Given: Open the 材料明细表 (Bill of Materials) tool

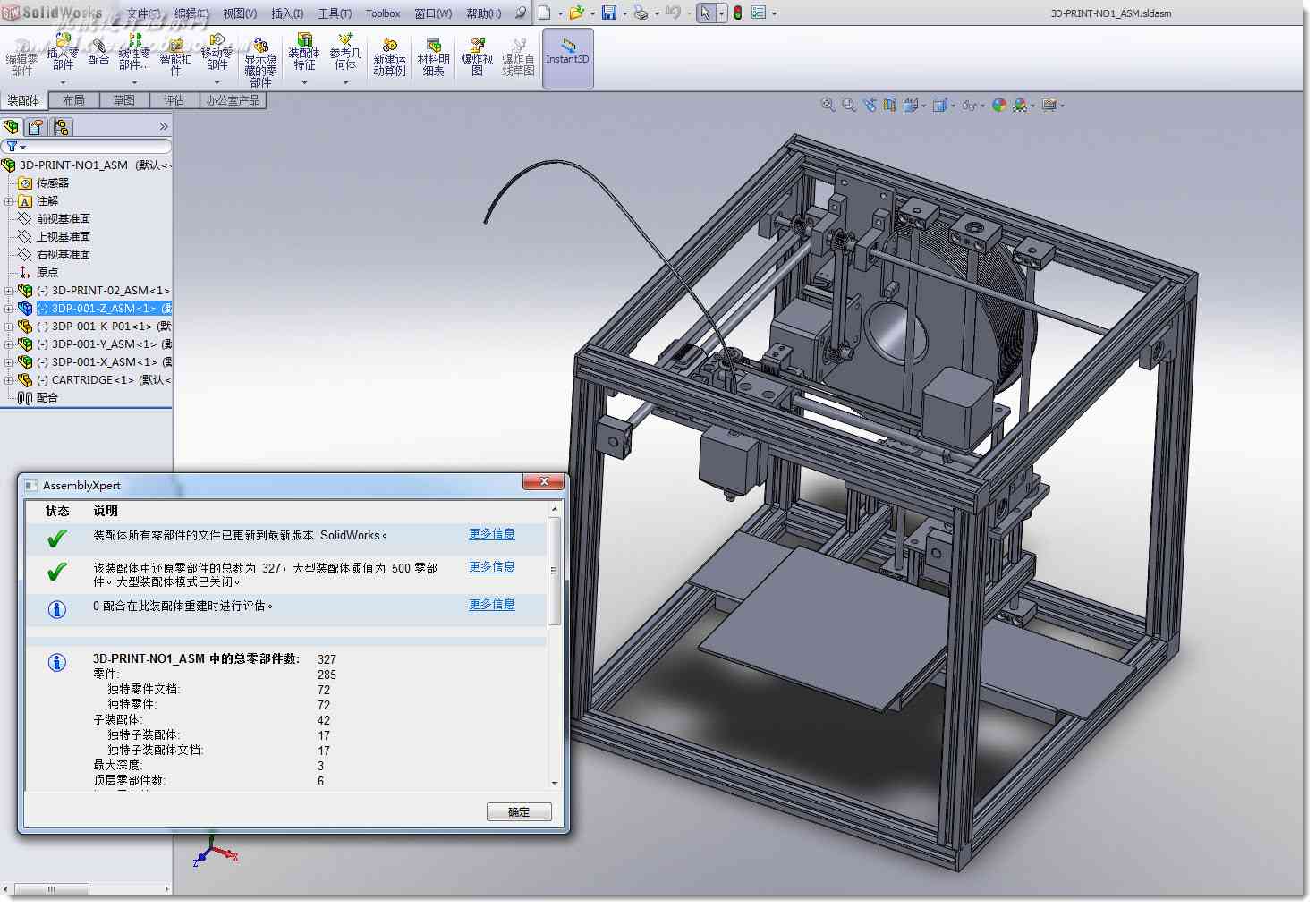Looking at the screenshot, I should pos(433,59).
